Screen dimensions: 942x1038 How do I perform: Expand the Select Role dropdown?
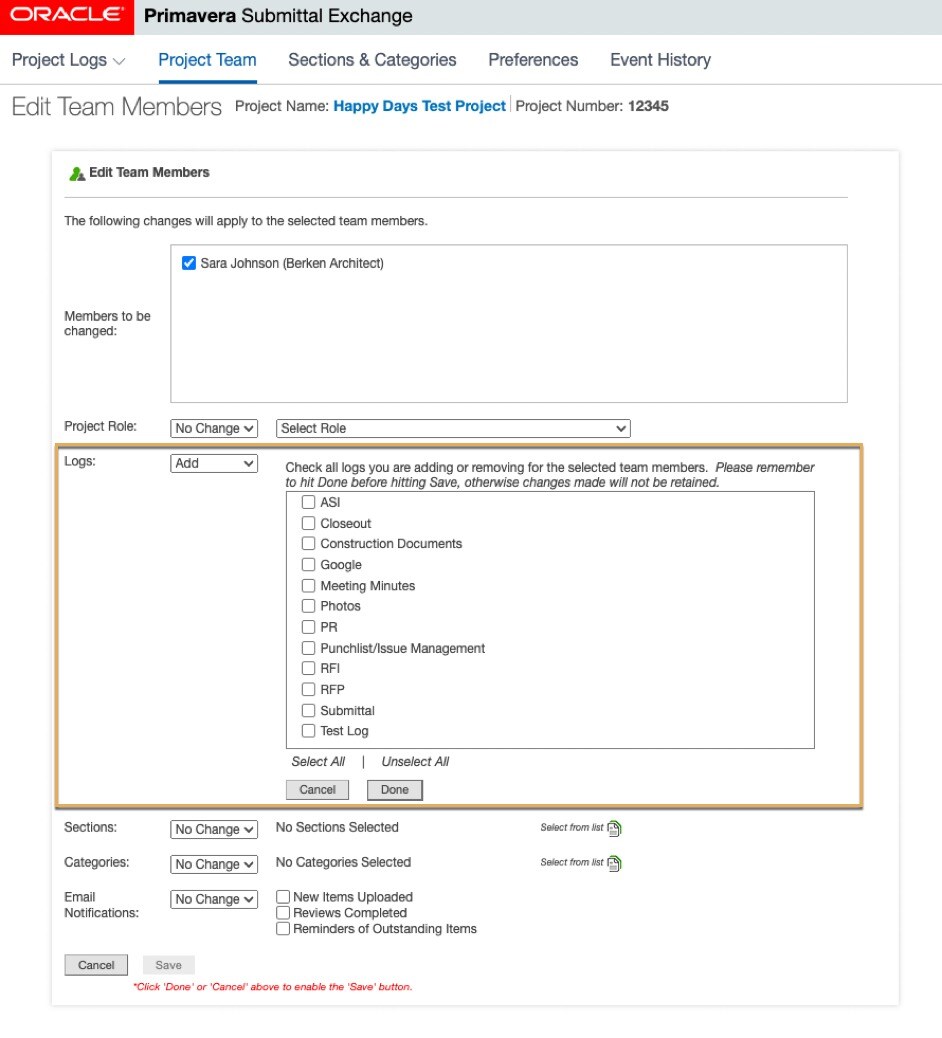pos(453,428)
